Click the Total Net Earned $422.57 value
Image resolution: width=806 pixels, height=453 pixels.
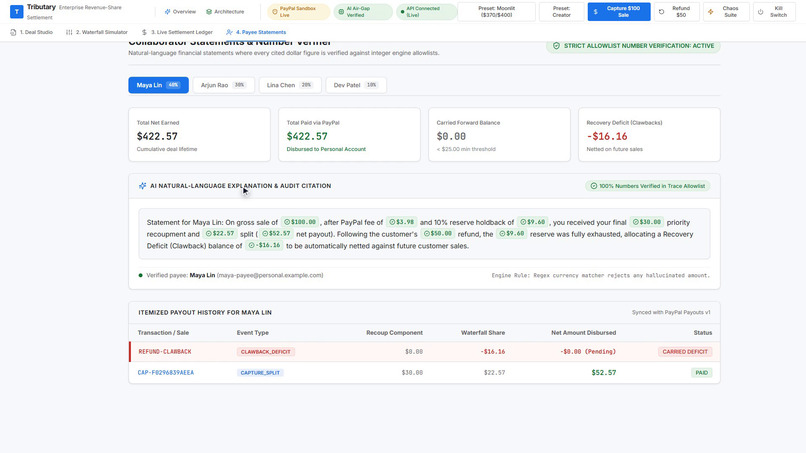pyautogui.click(x=157, y=136)
